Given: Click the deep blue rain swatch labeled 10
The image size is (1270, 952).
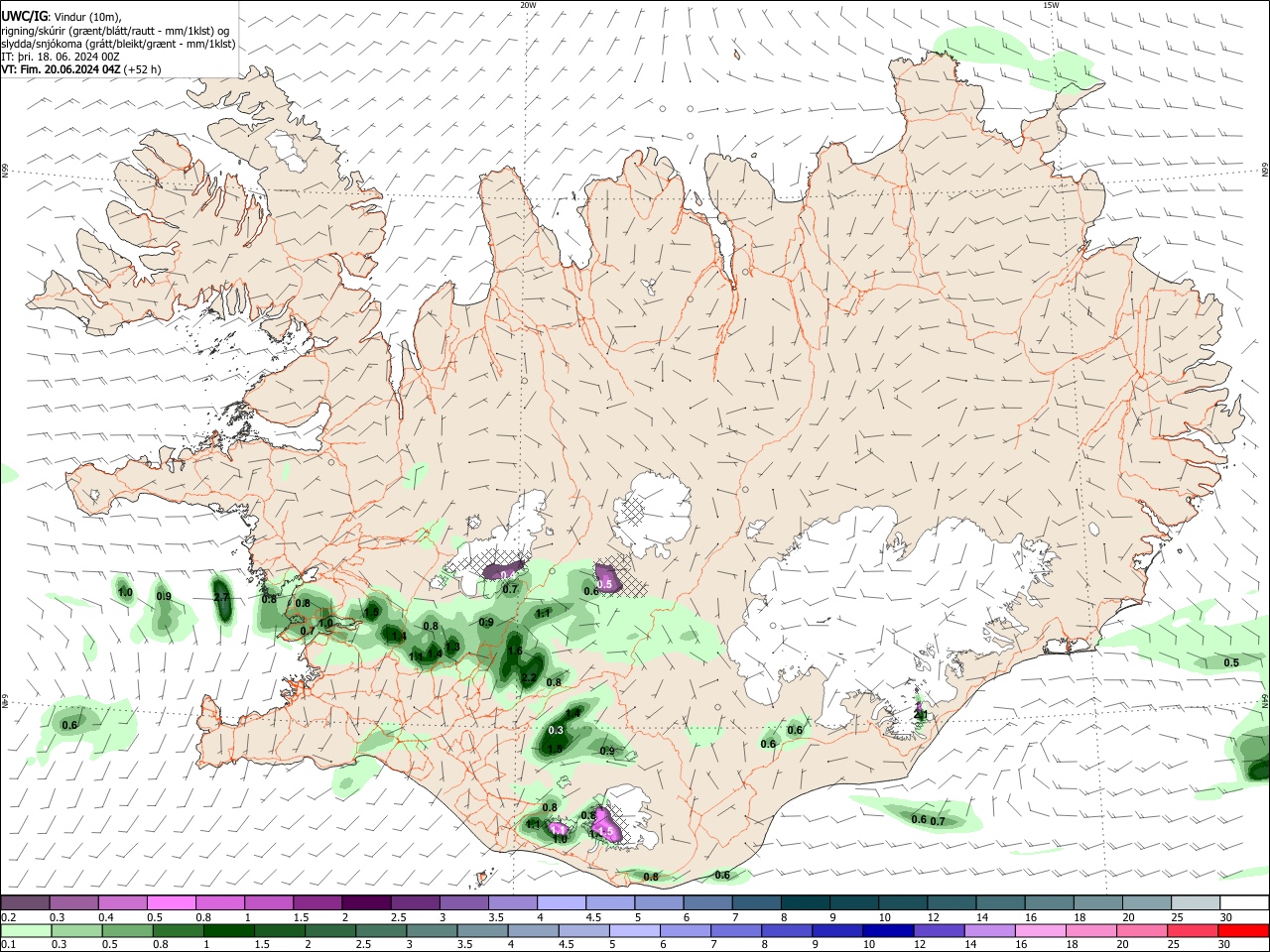Looking at the screenshot, I should pos(889,930).
